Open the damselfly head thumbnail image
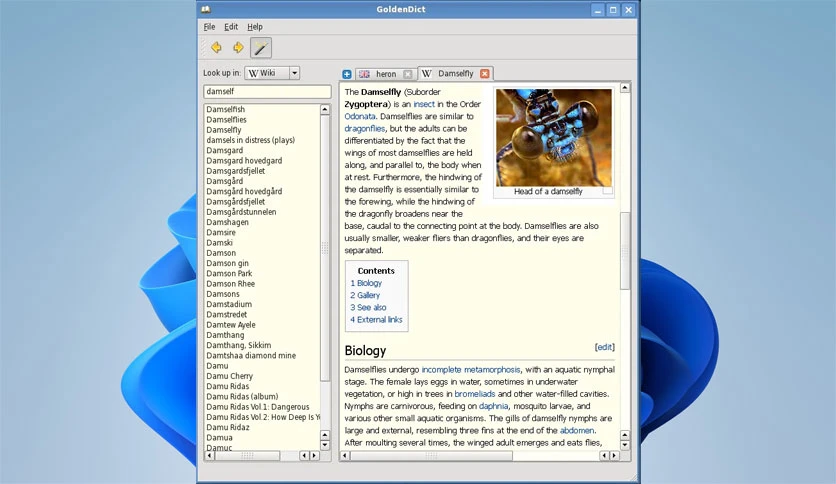This screenshot has height=484, width=836. (x=553, y=138)
